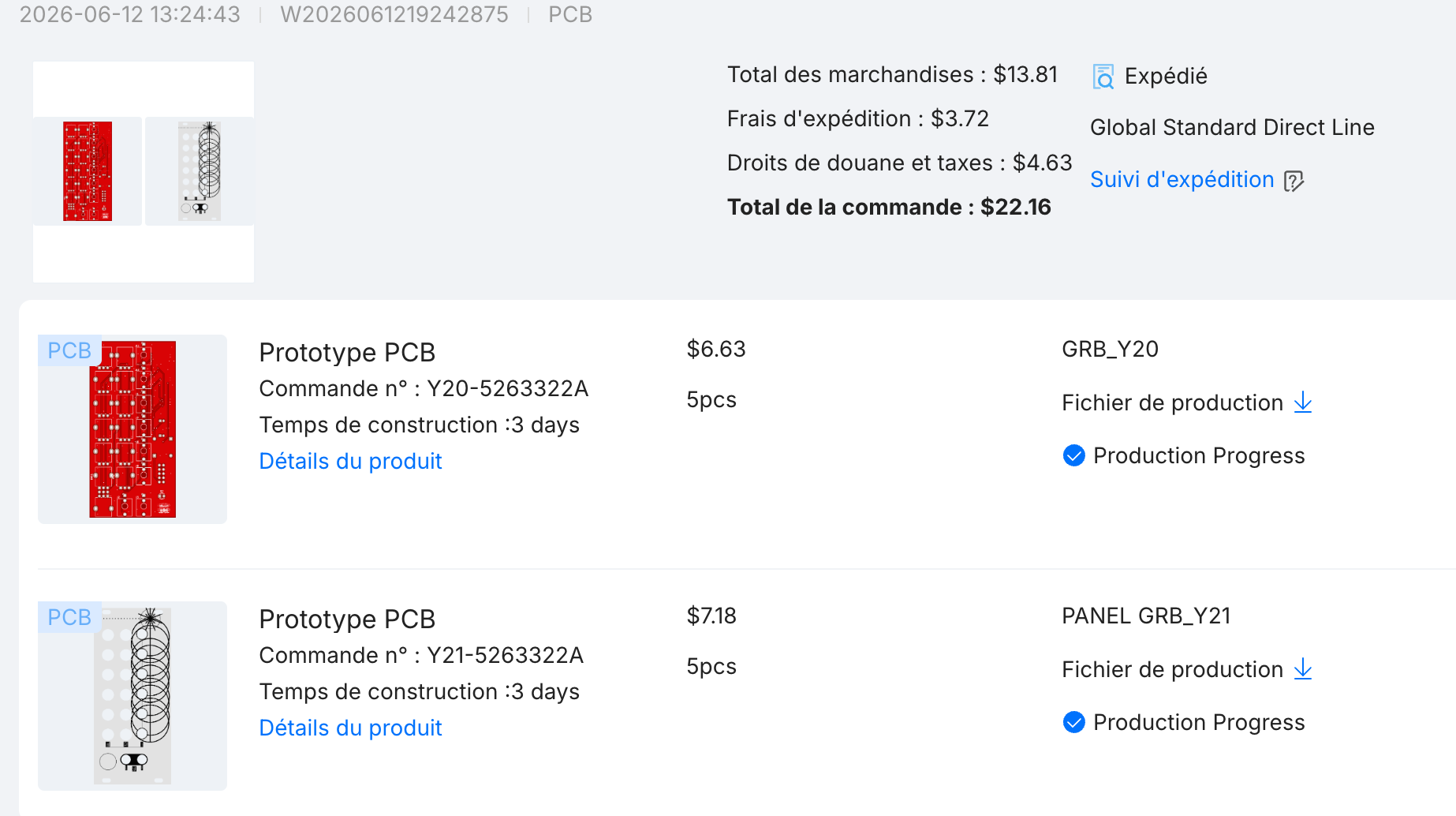Select small red PCB thumbnail in order summary
Screen dimensions: 1456x816
click(x=88, y=171)
